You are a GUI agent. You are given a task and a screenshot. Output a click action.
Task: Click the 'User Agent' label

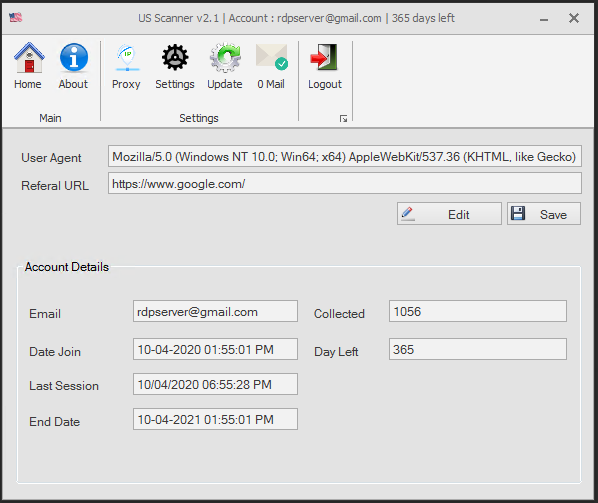coord(51,157)
